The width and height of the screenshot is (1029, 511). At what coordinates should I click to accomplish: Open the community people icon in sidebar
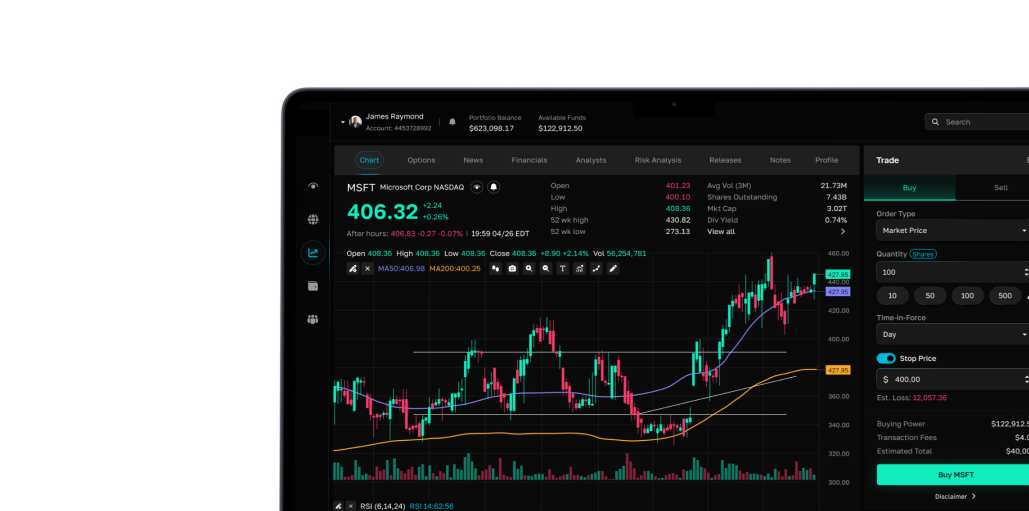pos(313,319)
